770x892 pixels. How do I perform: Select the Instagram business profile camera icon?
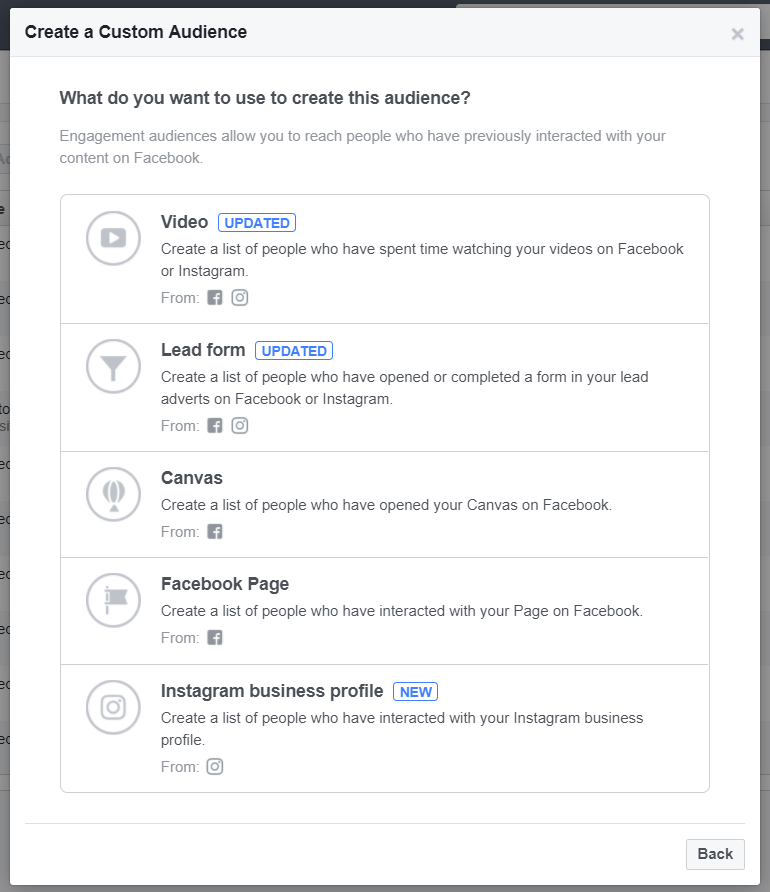(x=113, y=707)
